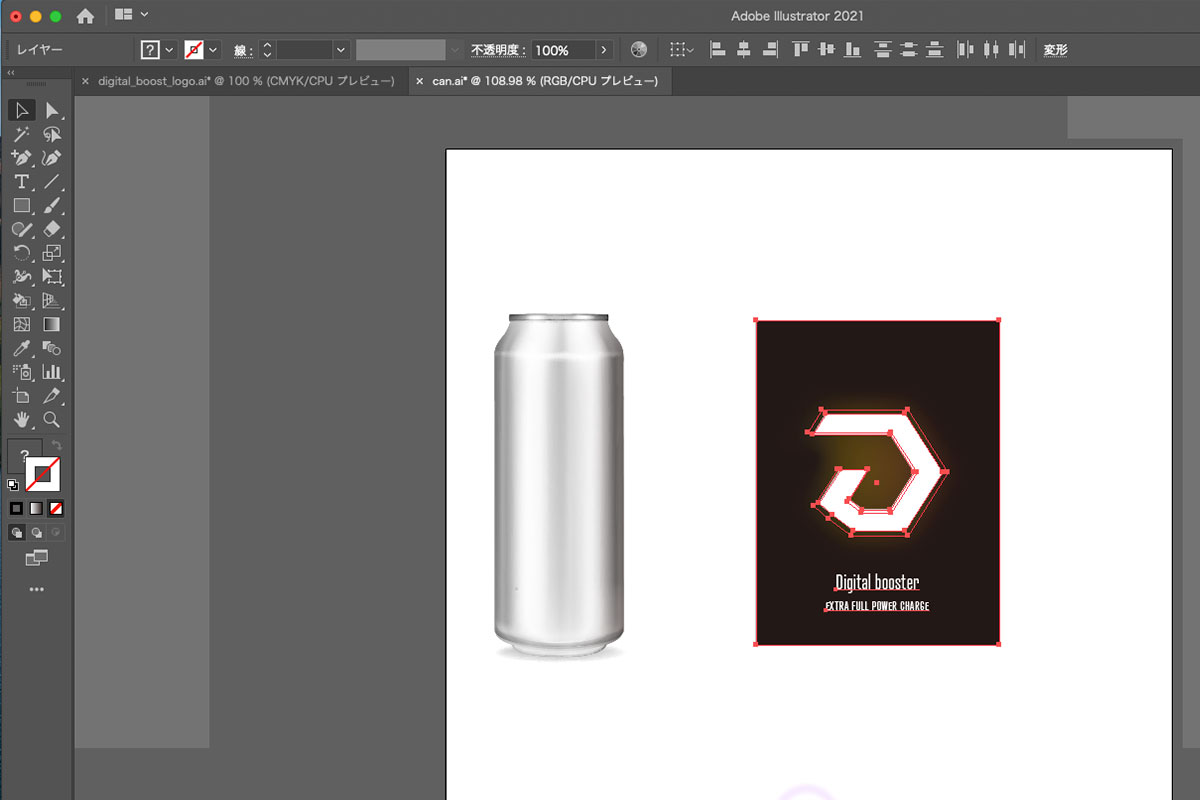This screenshot has height=800, width=1200.
Task: Click the horizontal align left icon
Action: pos(718,49)
